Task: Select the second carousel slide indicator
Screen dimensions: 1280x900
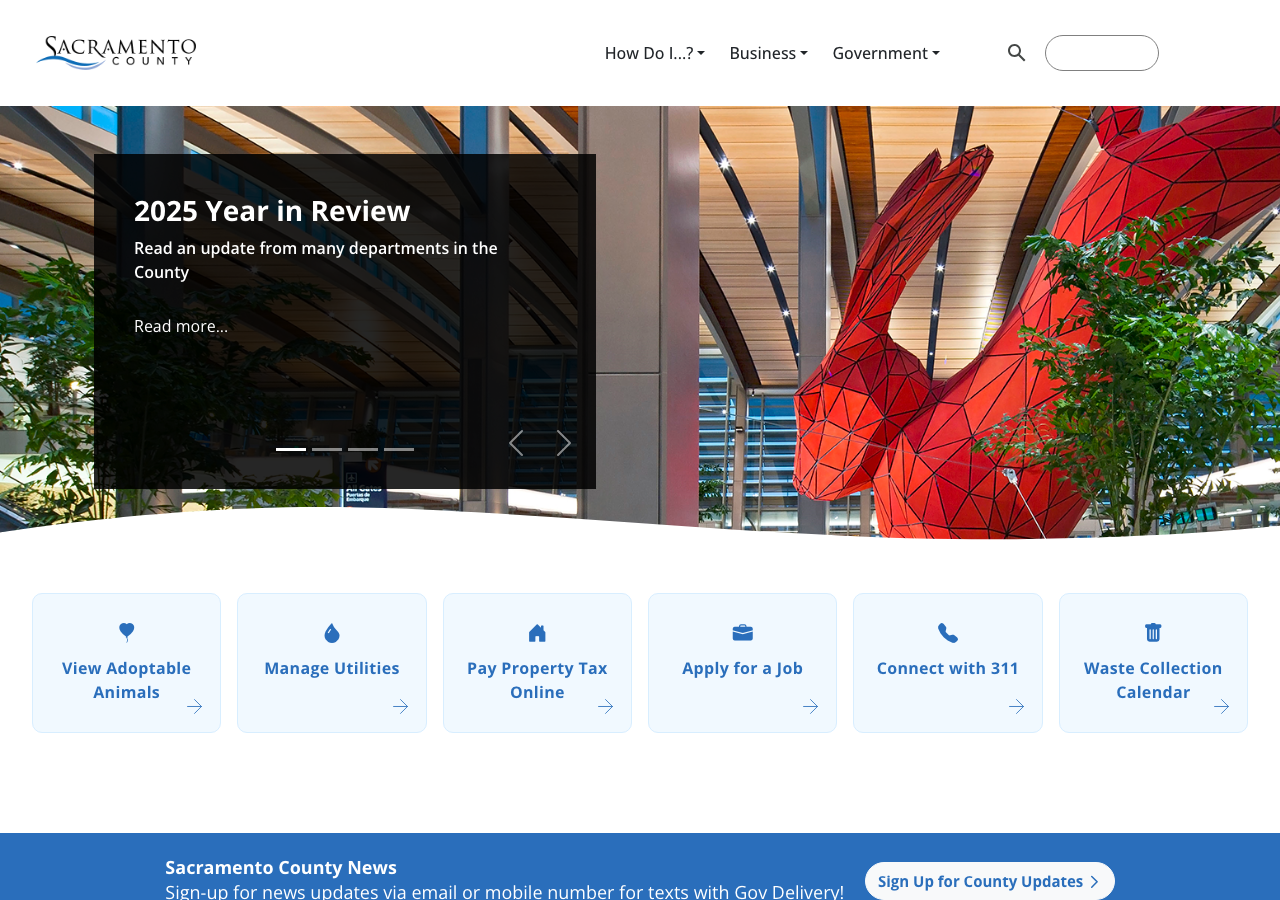Action: (x=327, y=449)
